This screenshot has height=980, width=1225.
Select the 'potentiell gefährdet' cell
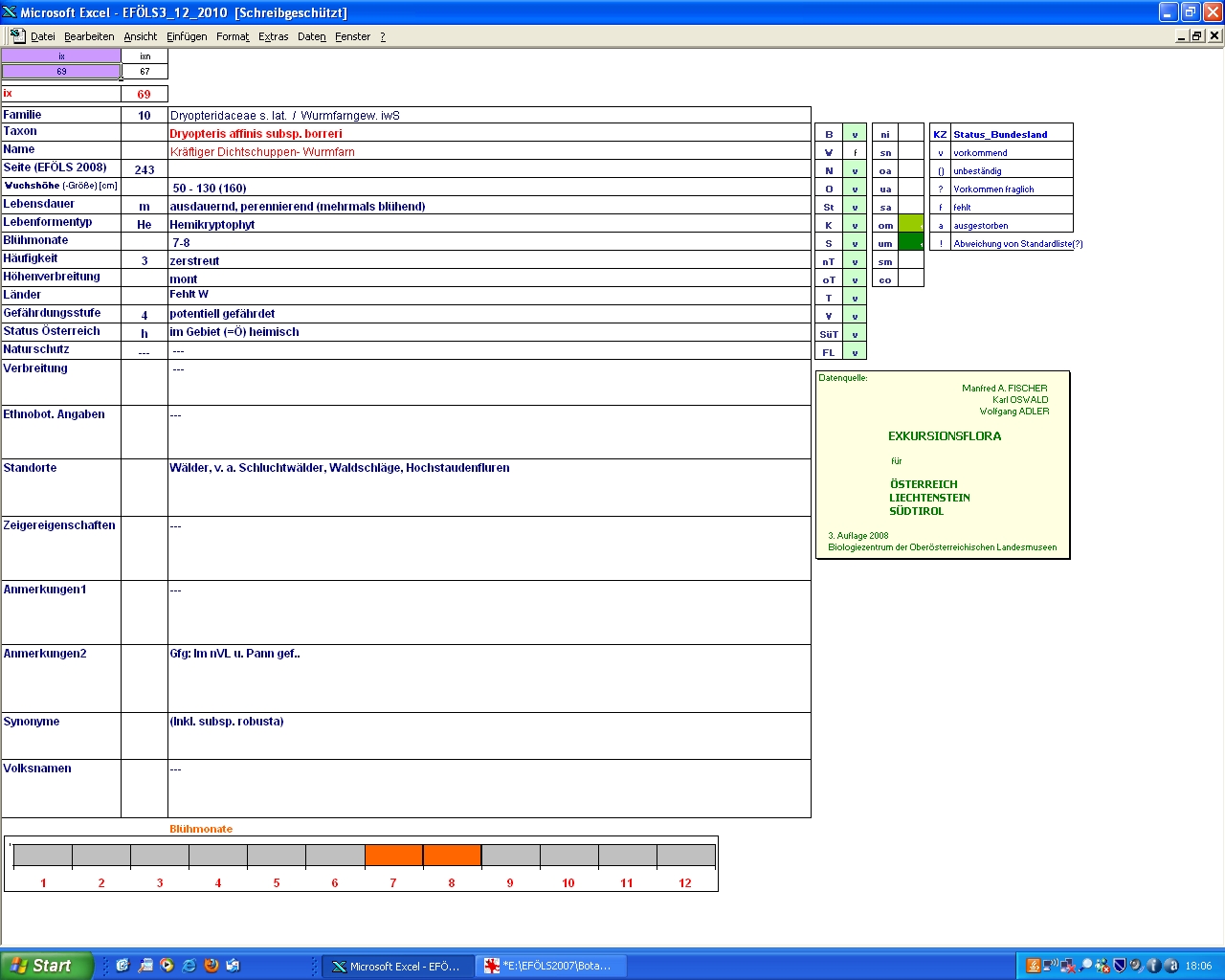coord(489,314)
